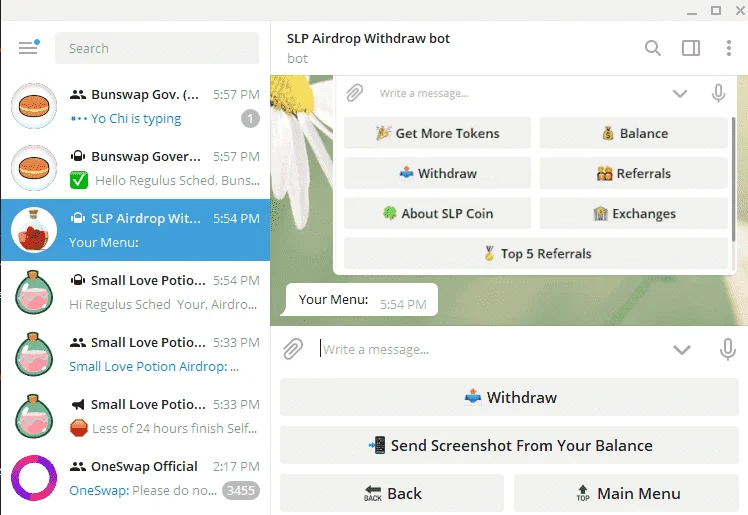Click the SLP Airdrop potion bottle avatar
This screenshot has width=748, height=515.
tap(34, 230)
